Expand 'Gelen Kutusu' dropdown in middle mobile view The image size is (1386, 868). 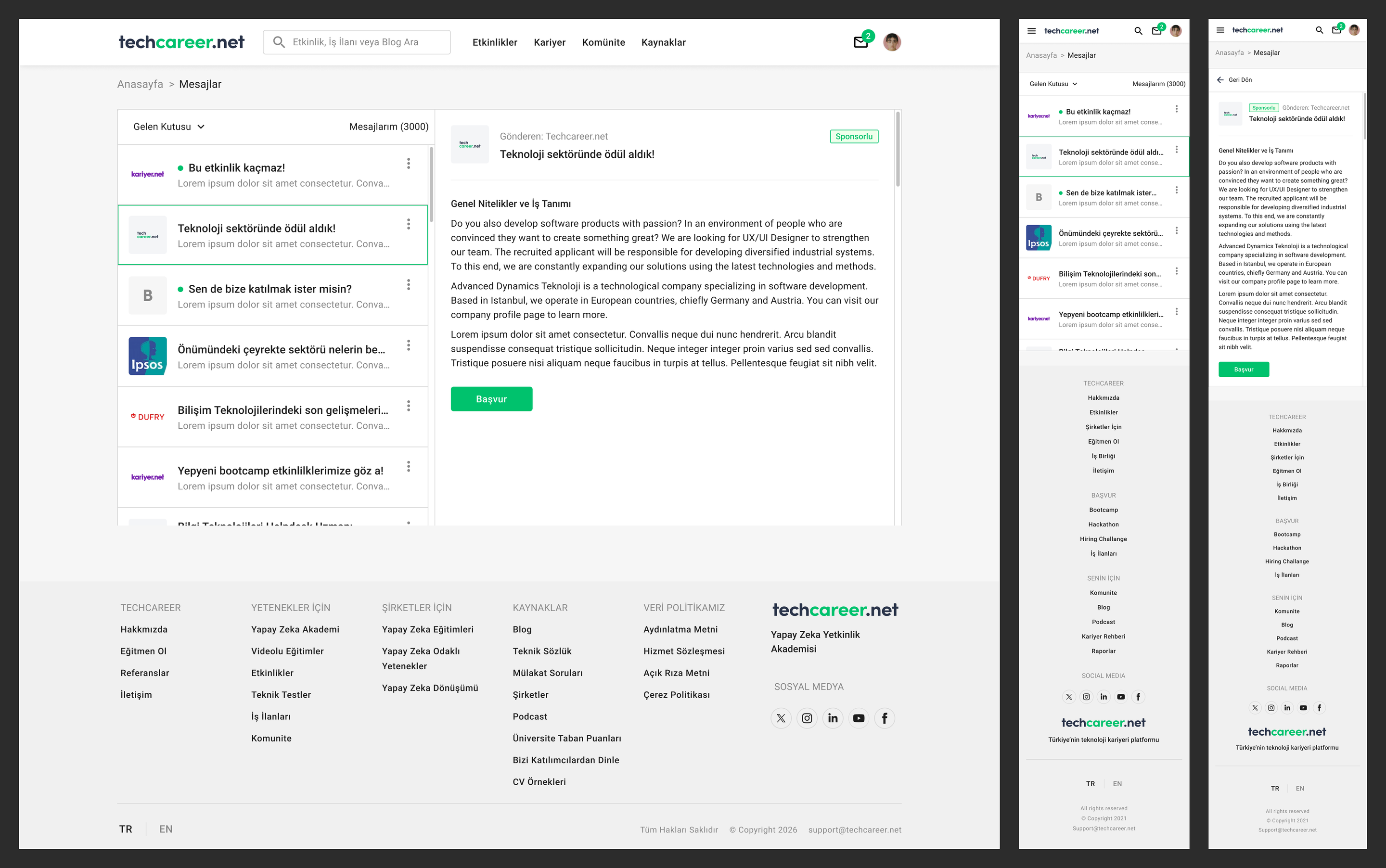click(1053, 84)
